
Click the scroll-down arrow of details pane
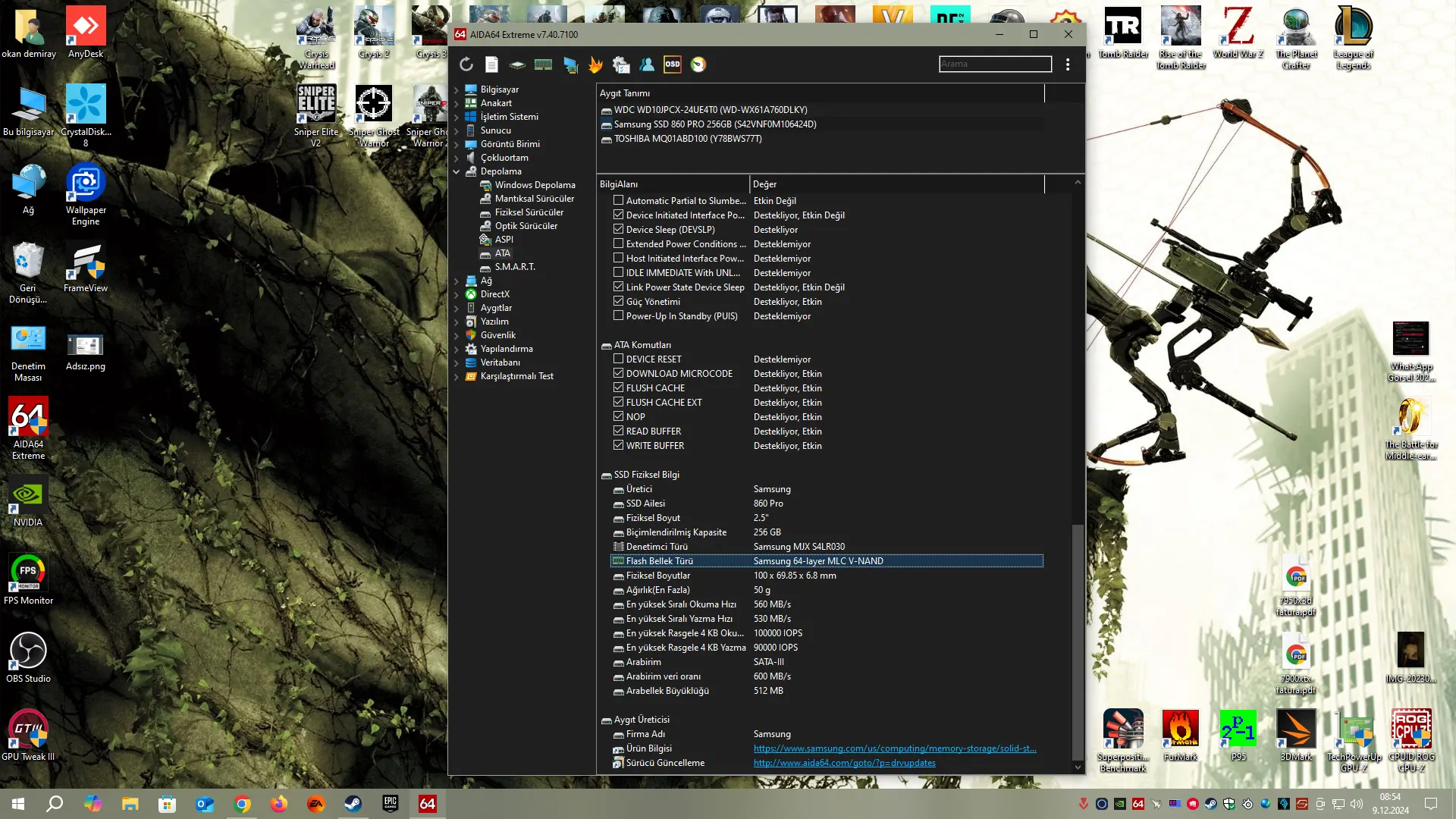point(1078,767)
